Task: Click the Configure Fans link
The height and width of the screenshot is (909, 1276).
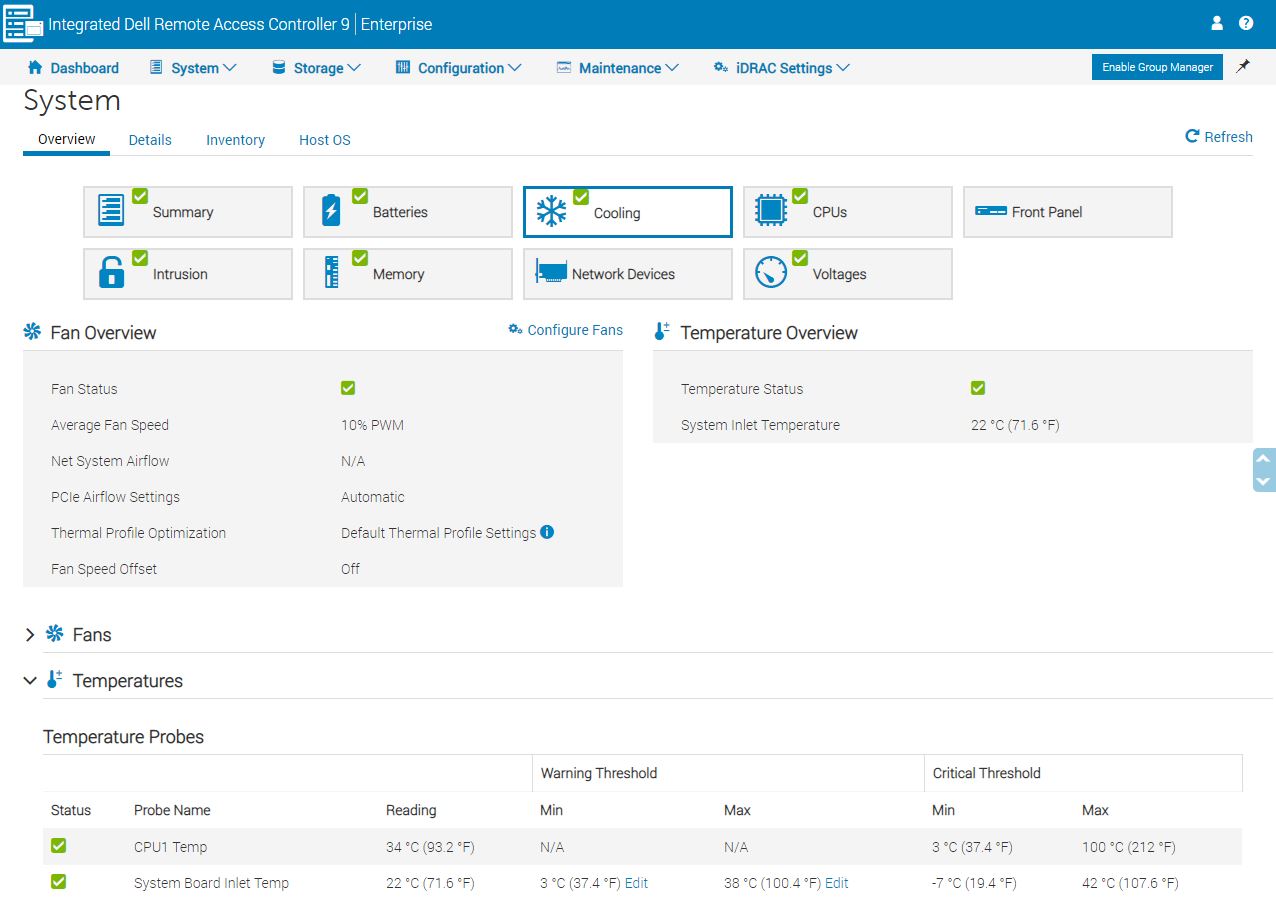Action: (x=565, y=330)
